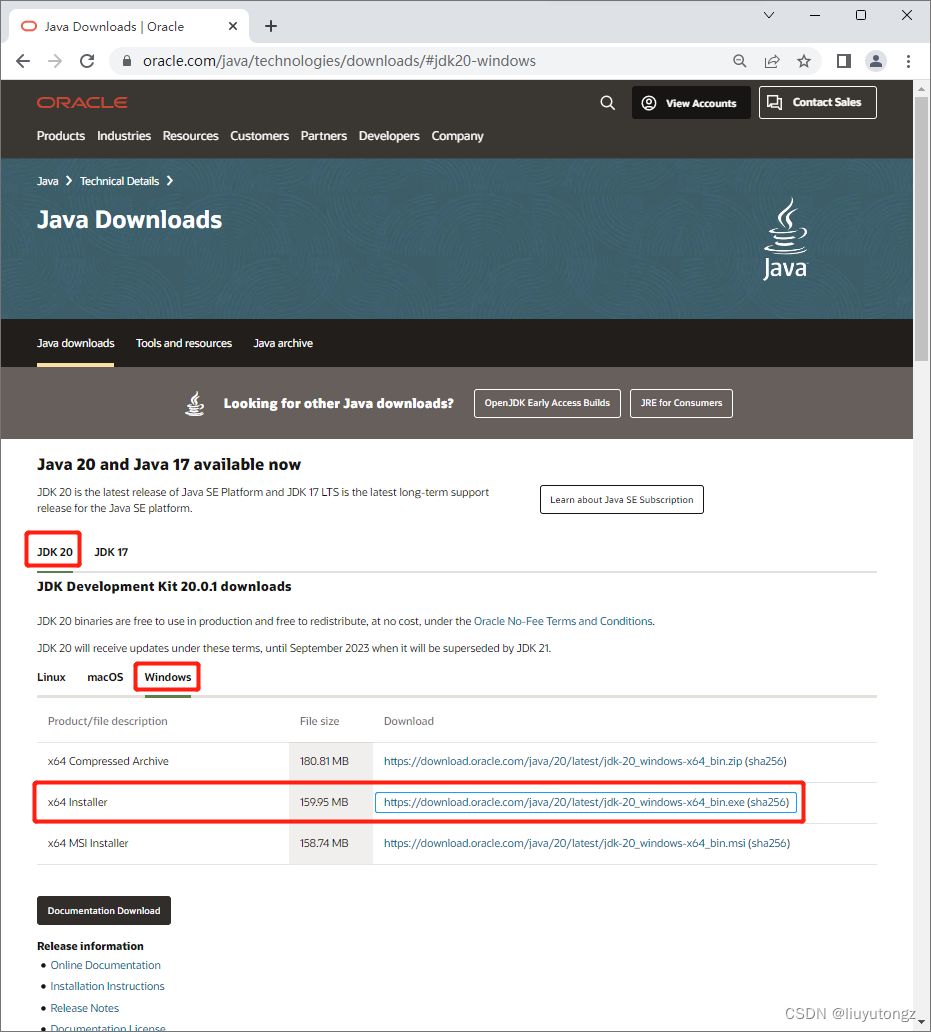Open the Release Notes link

[85, 1008]
